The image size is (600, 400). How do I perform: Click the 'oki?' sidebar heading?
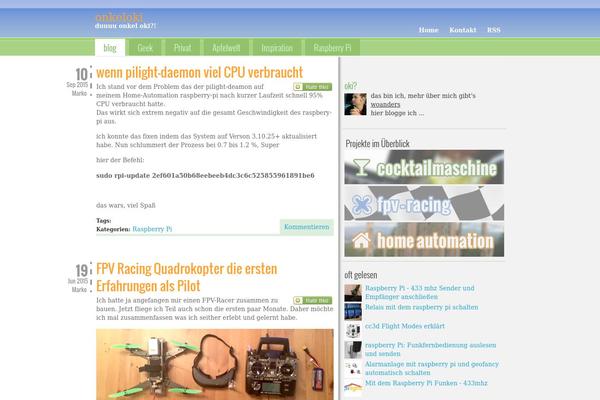[351, 86]
